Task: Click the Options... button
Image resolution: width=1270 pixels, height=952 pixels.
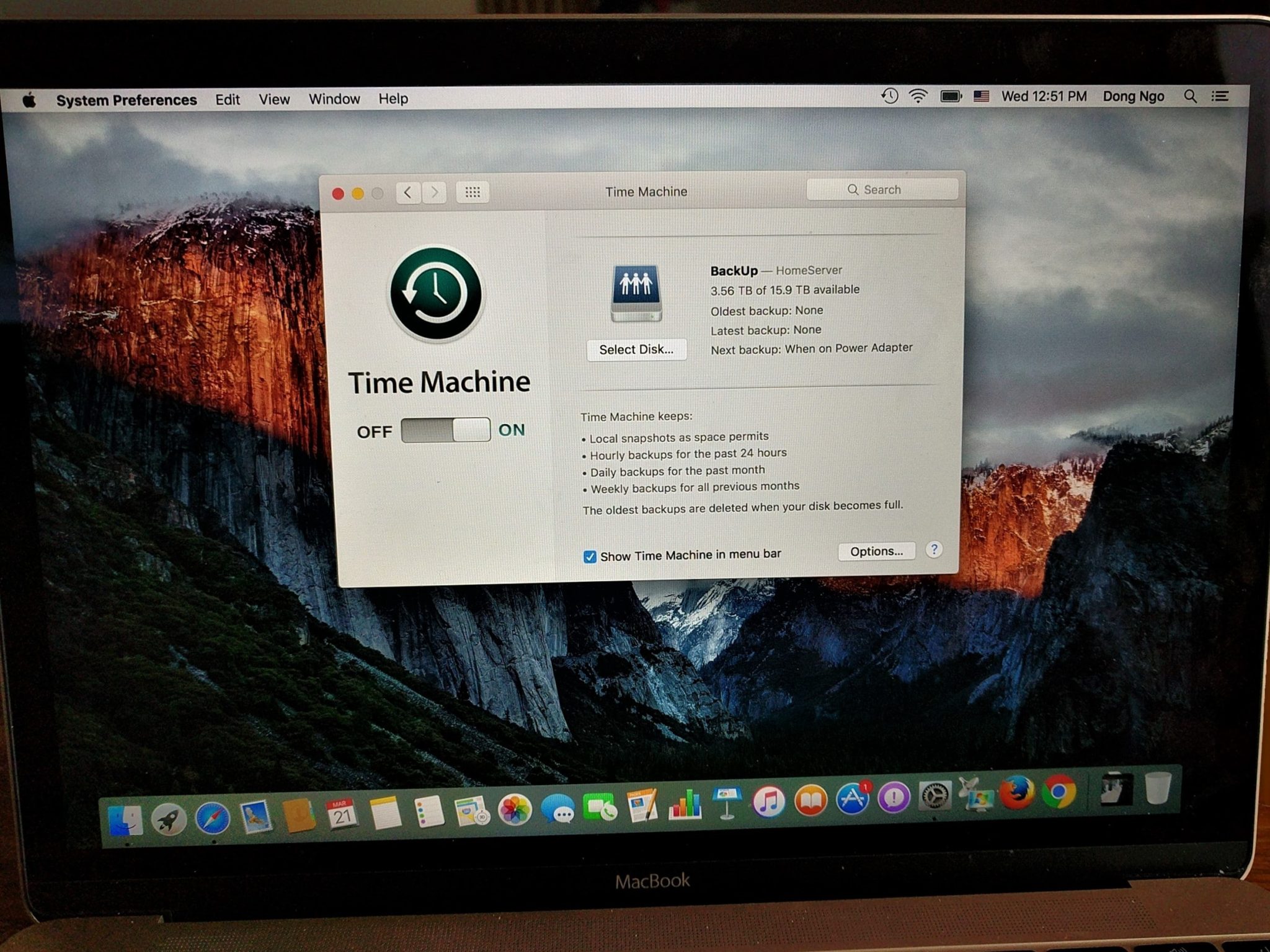Action: point(876,552)
